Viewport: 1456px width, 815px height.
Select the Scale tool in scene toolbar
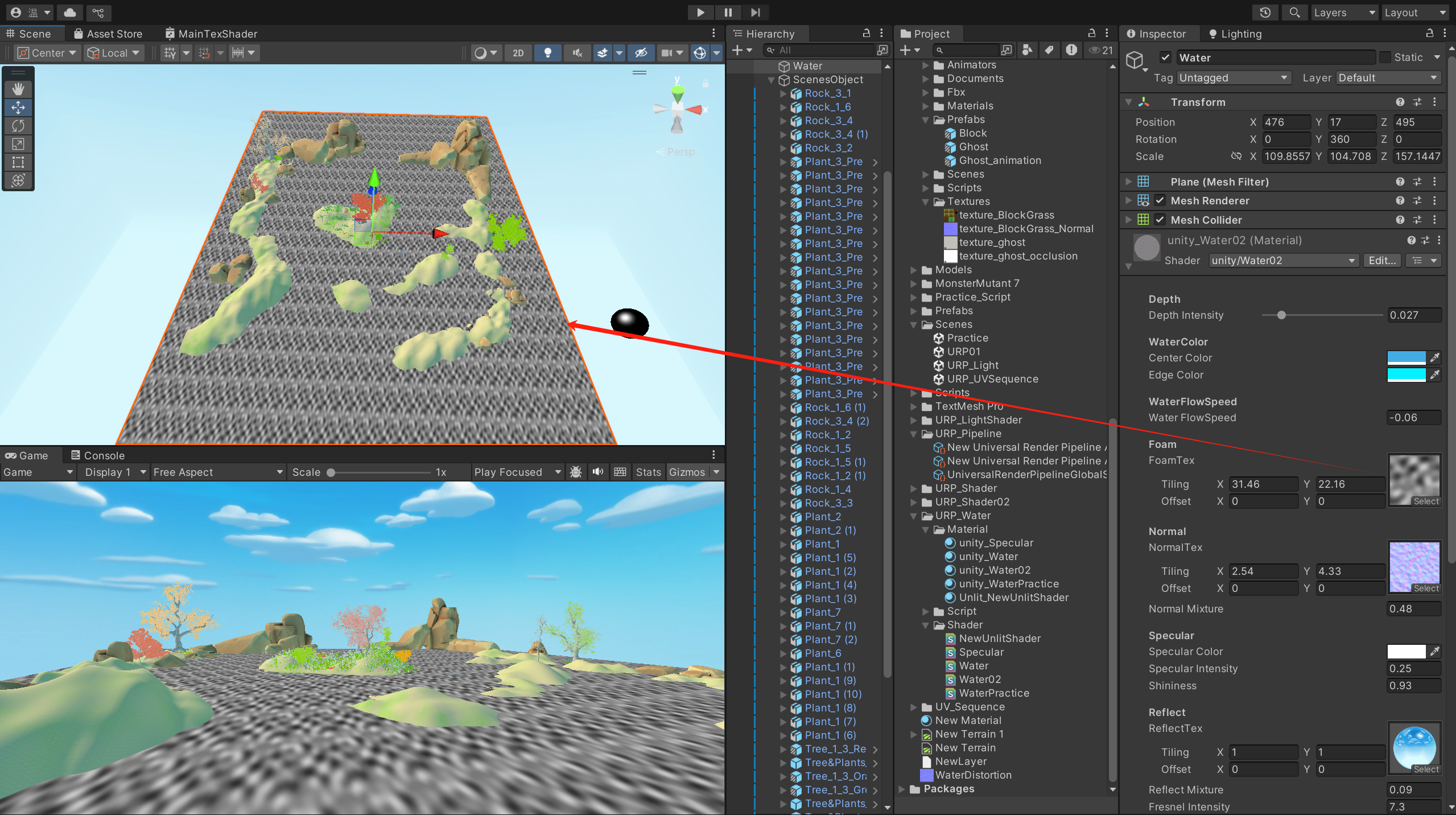pyautogui.click(x=18, y=144)
